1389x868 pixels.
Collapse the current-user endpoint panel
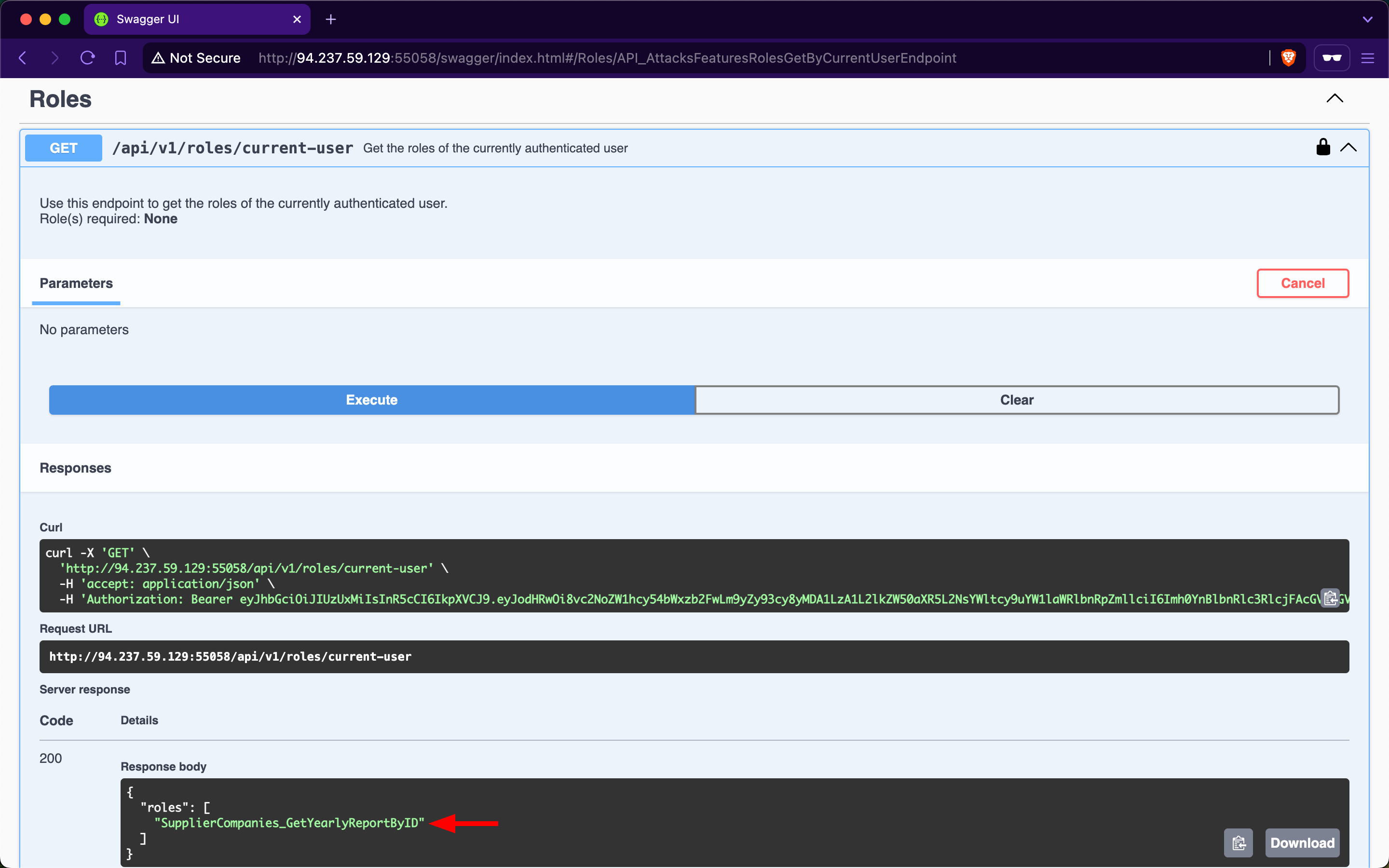(1348, 148)
